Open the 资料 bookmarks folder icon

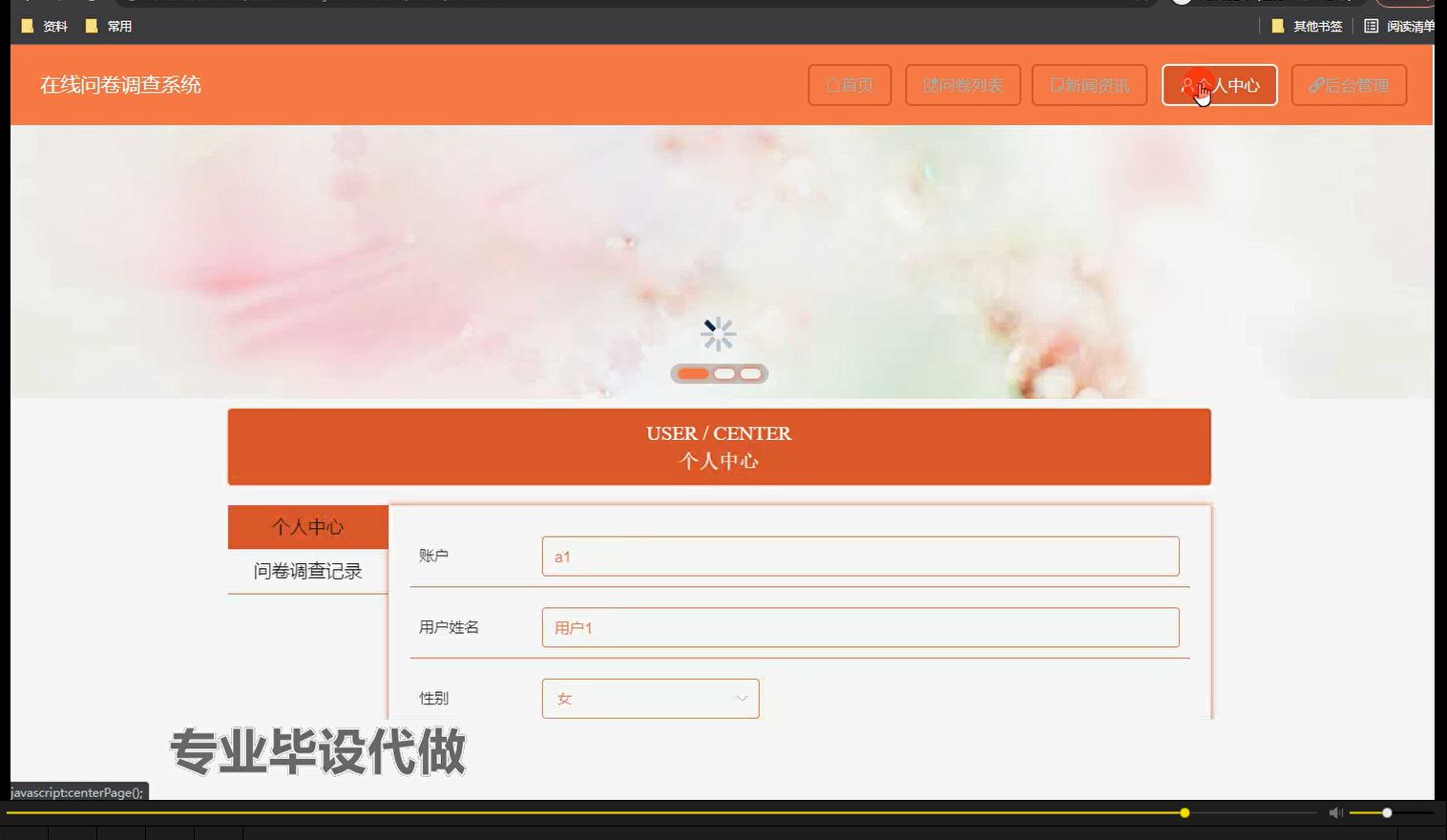coord(27,26)
